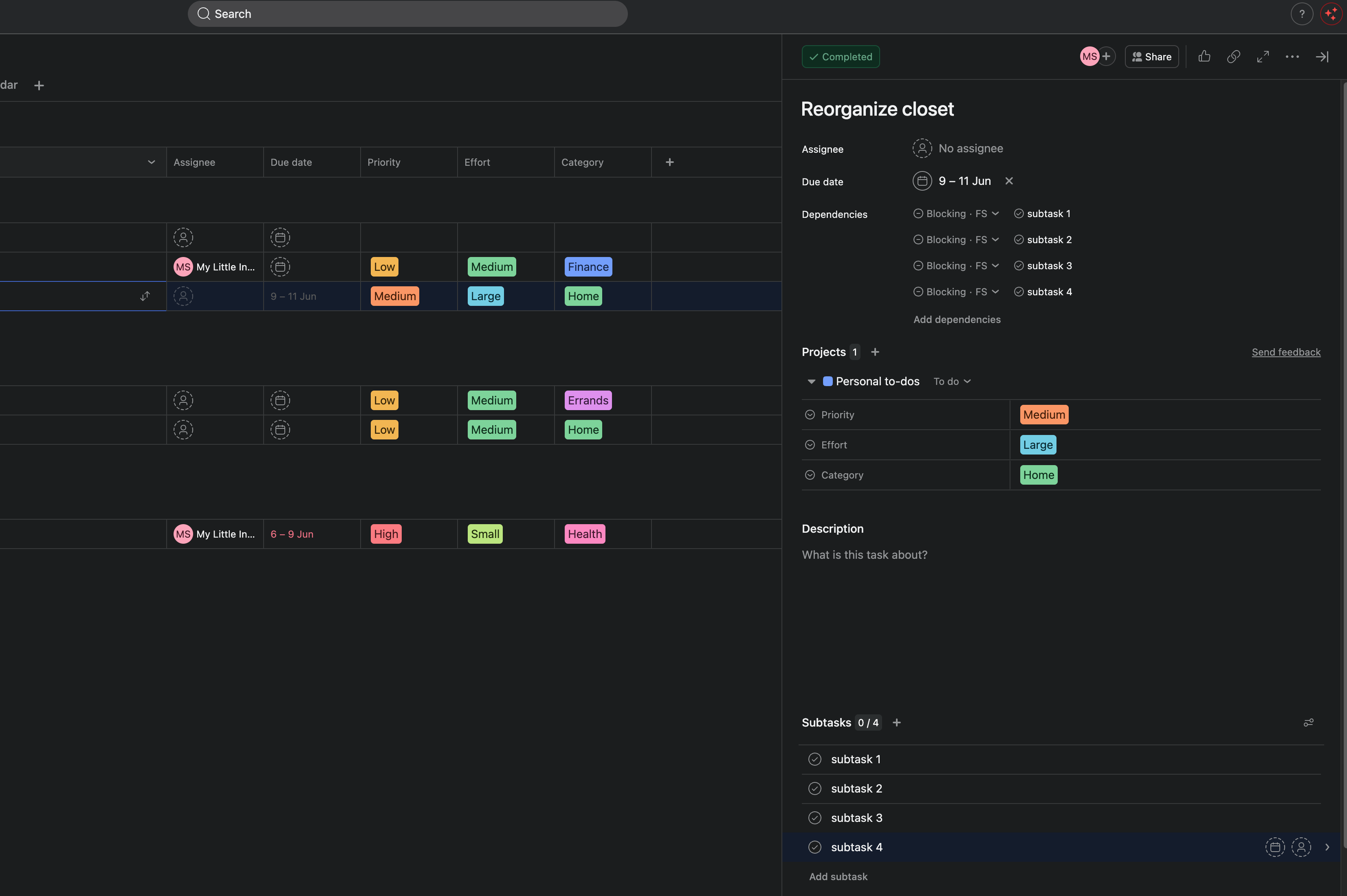Click the Share button
Viewport: 1347px width, 896px height.
click(1151, 57)
